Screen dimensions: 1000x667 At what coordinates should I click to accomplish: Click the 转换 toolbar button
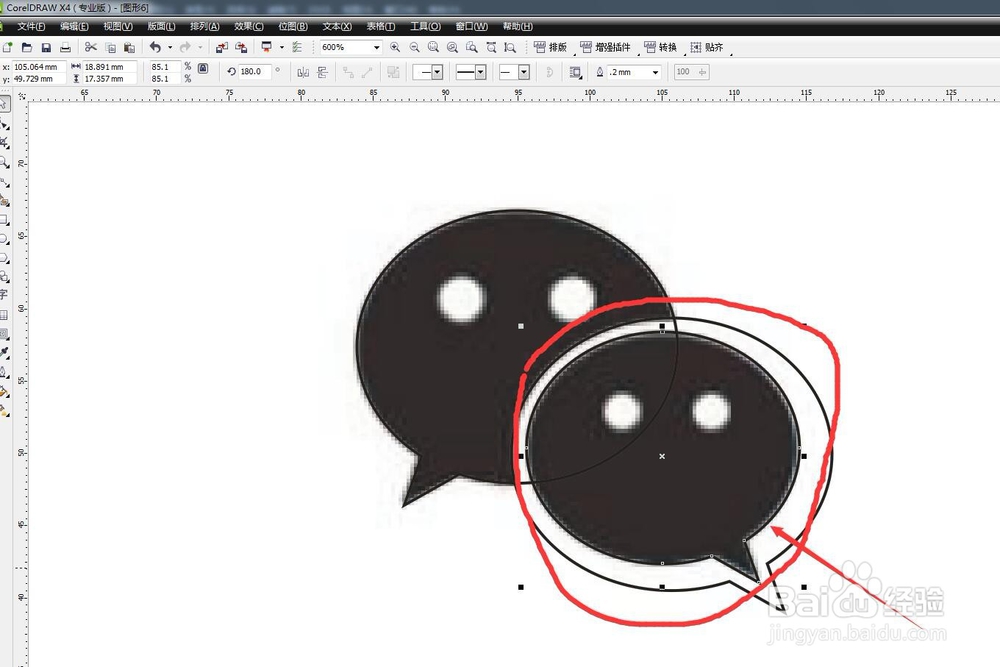pos(661,47)
